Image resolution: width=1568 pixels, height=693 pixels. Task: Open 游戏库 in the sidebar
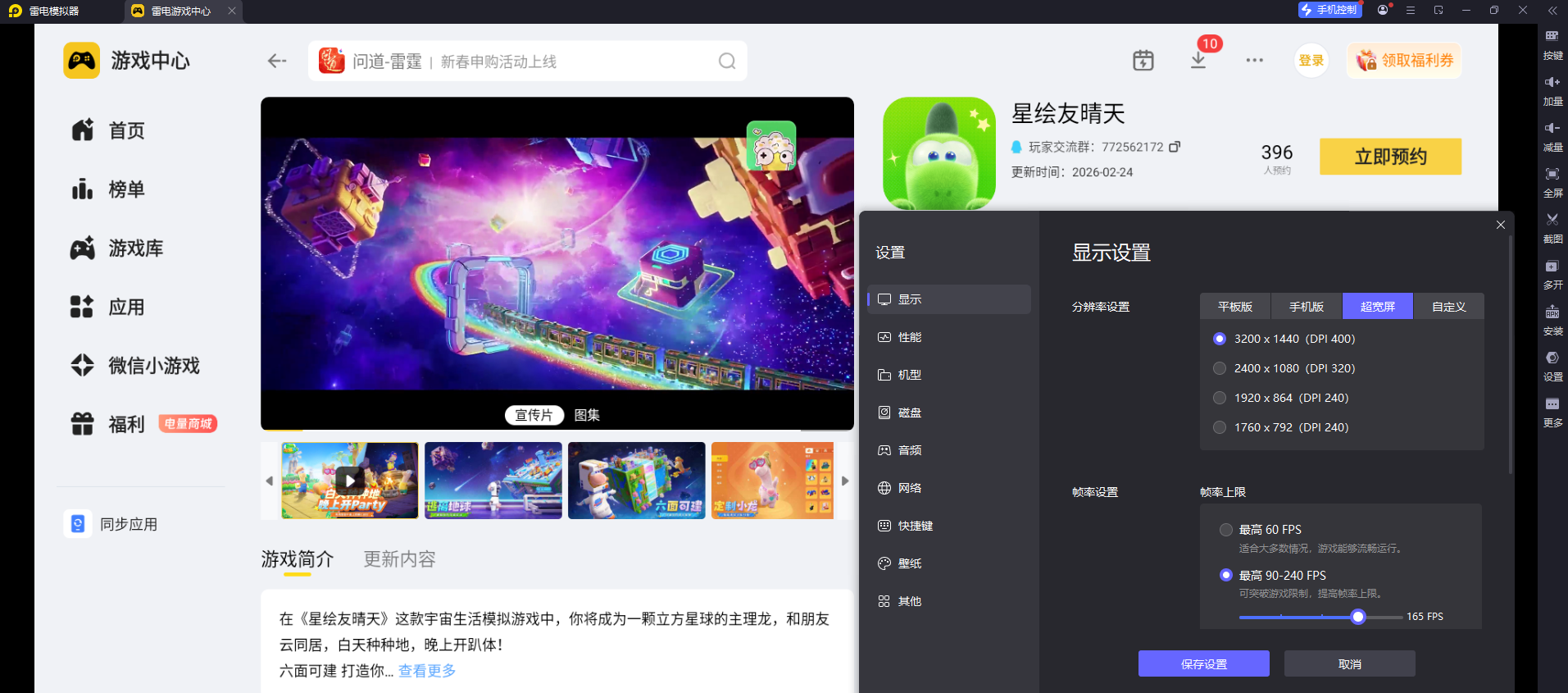(116, 248)
